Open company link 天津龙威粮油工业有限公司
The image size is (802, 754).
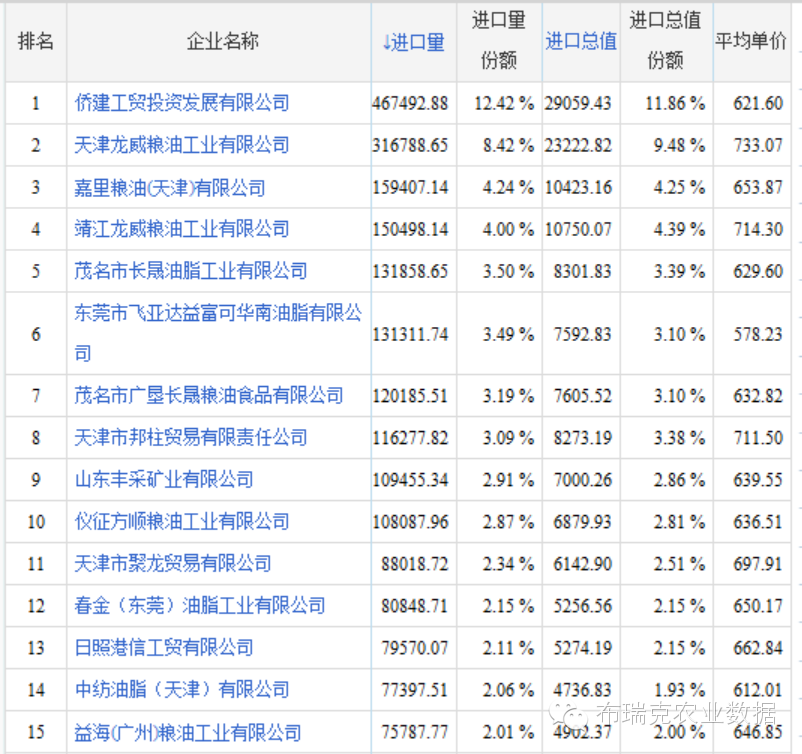[x=182, y=145]
